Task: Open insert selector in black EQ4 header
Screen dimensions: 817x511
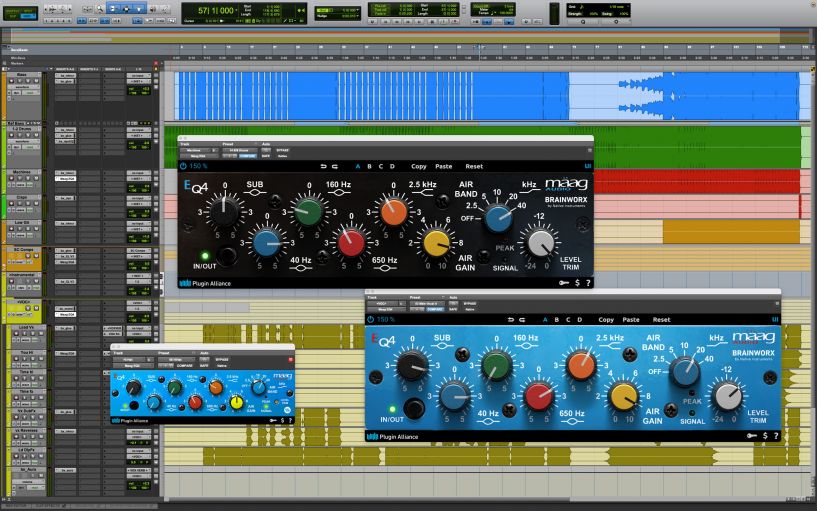Action: coord(199,156)
